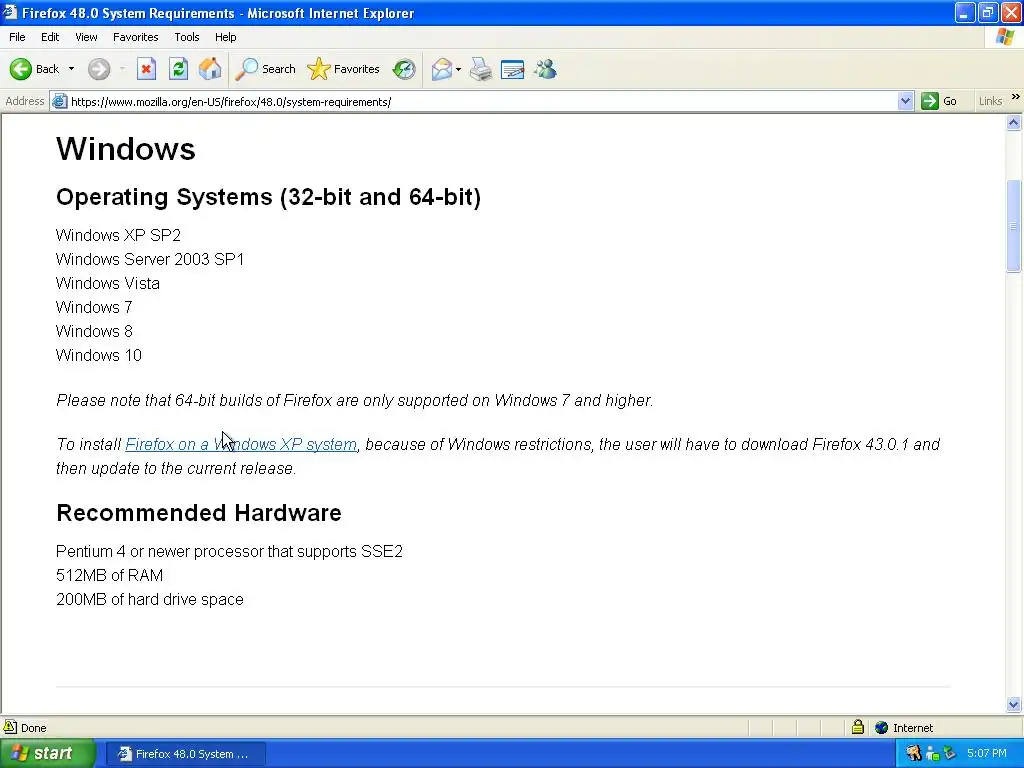Stop loading with the red X icon
The image size is (1024, 768).
point(146,69)
